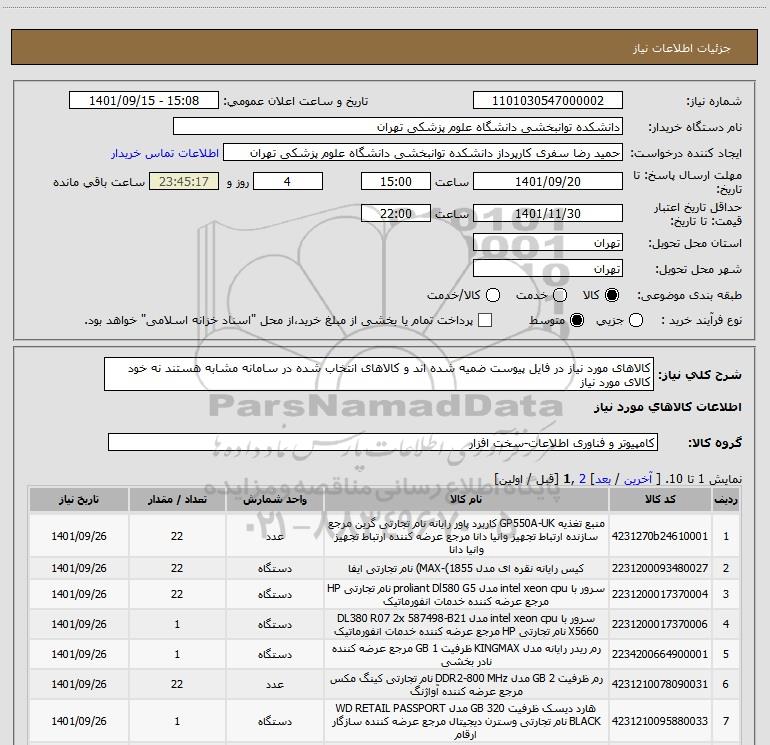The height and width of the screenshot is (745, 770).
Task: Click the response deadline date 1401/09/20
Action: click(548, 181)
